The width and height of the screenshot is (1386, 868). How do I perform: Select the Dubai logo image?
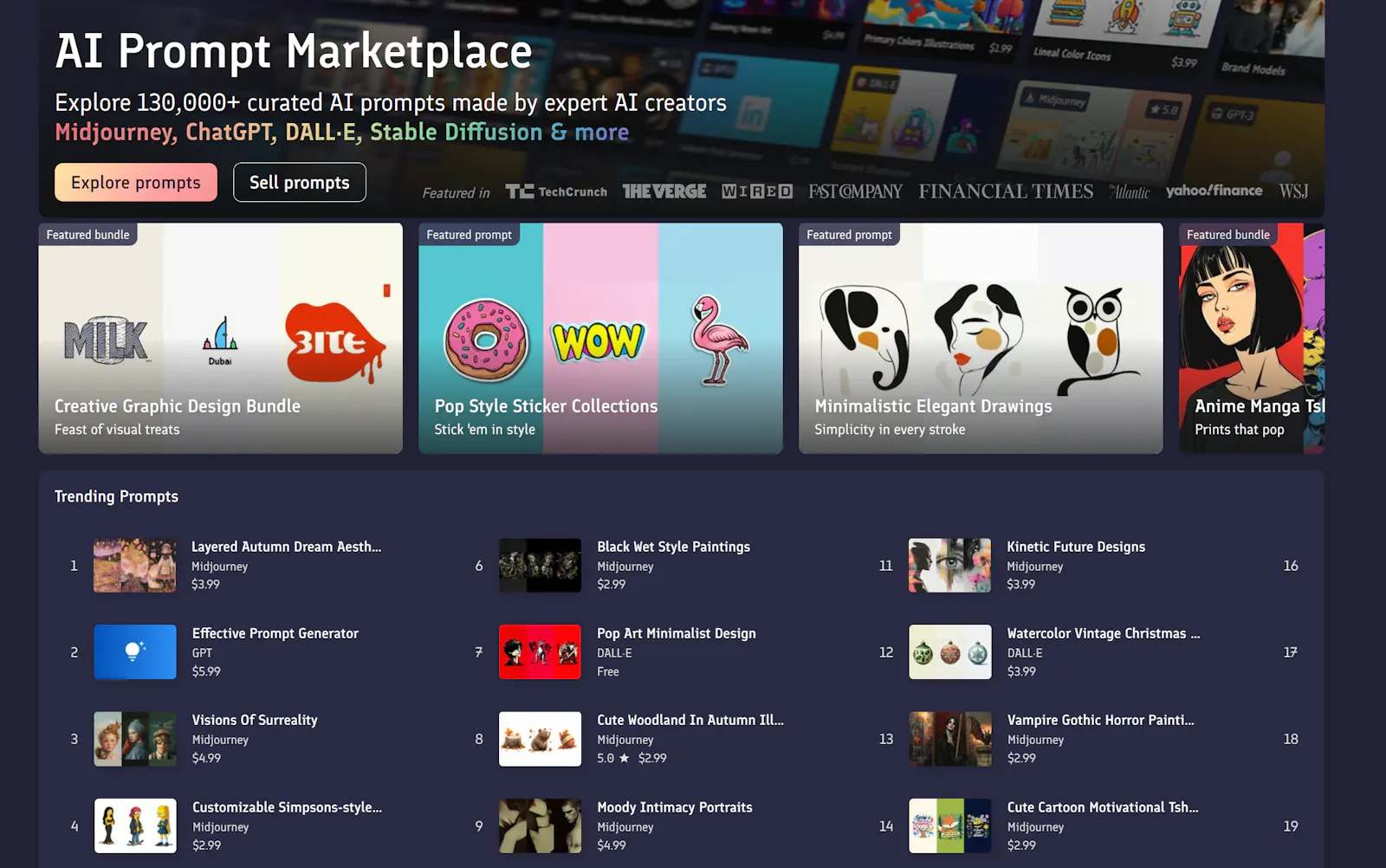pyautogui.click(x=220, y=340)
